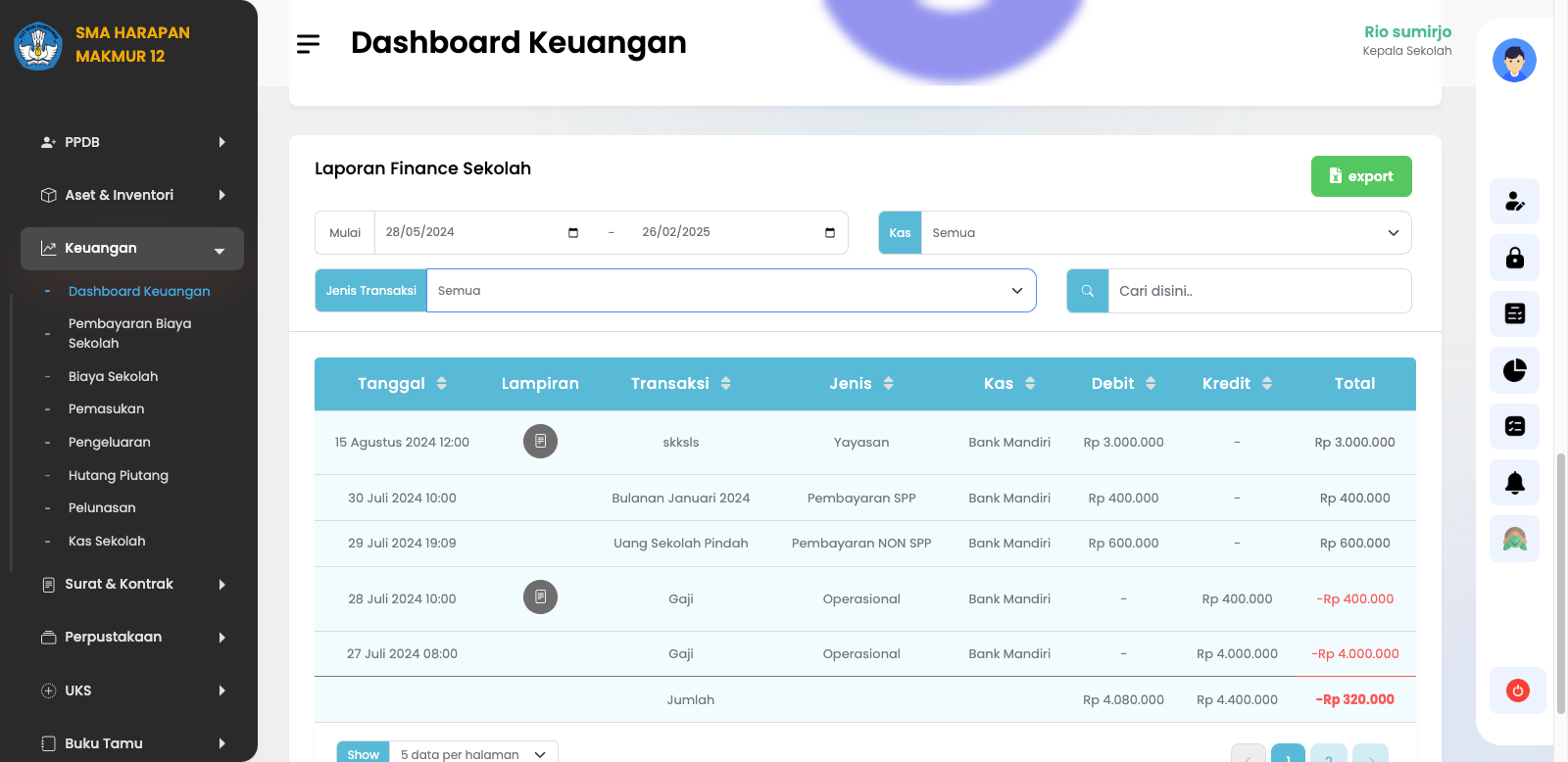Screen dimensions: 1568x762
Task: Go to Hutang Piutang menu item
Action: click(119, 476)
